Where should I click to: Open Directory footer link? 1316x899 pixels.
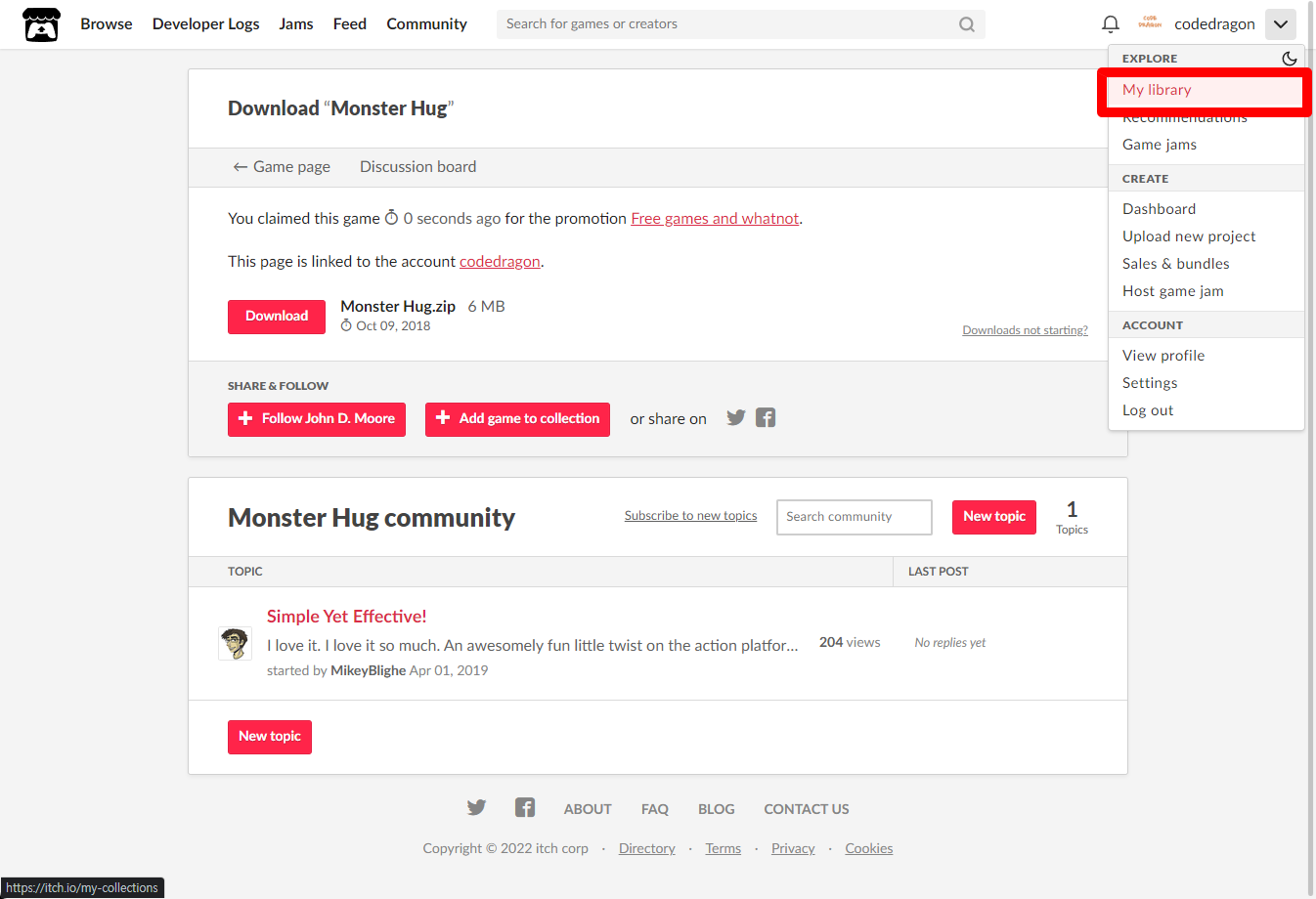(x=647, y=848)
